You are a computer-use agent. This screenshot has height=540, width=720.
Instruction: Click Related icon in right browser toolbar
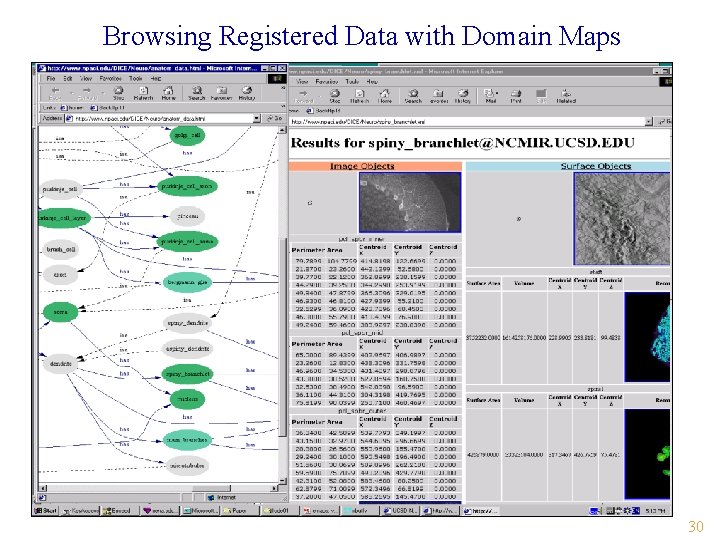566,96
